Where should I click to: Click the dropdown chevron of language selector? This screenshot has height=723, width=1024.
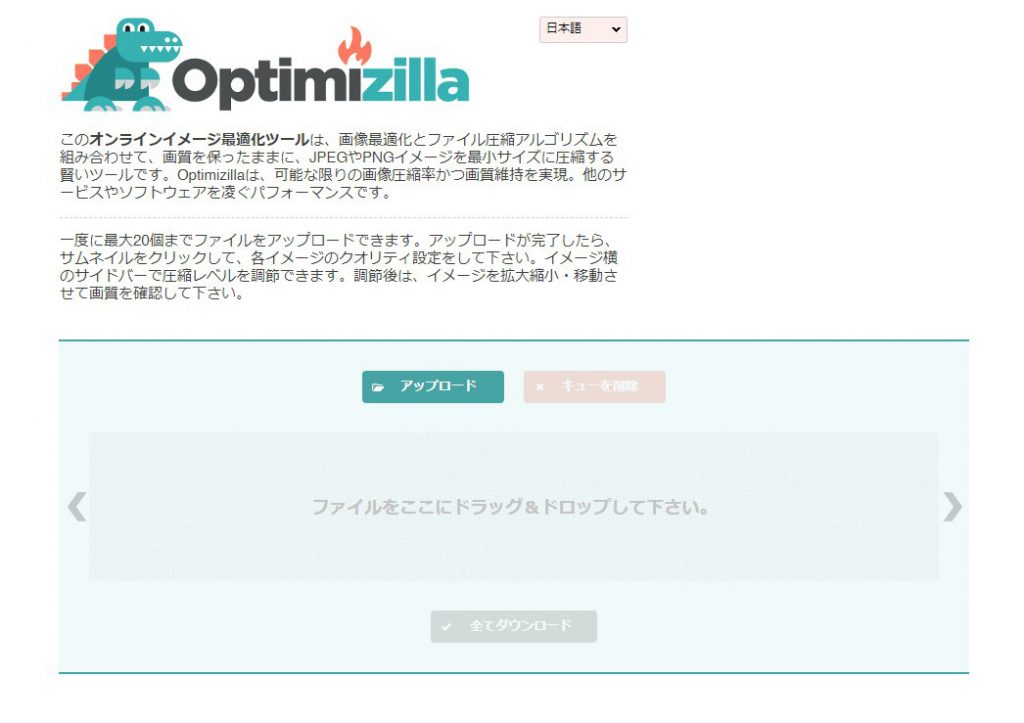(615, 29)
